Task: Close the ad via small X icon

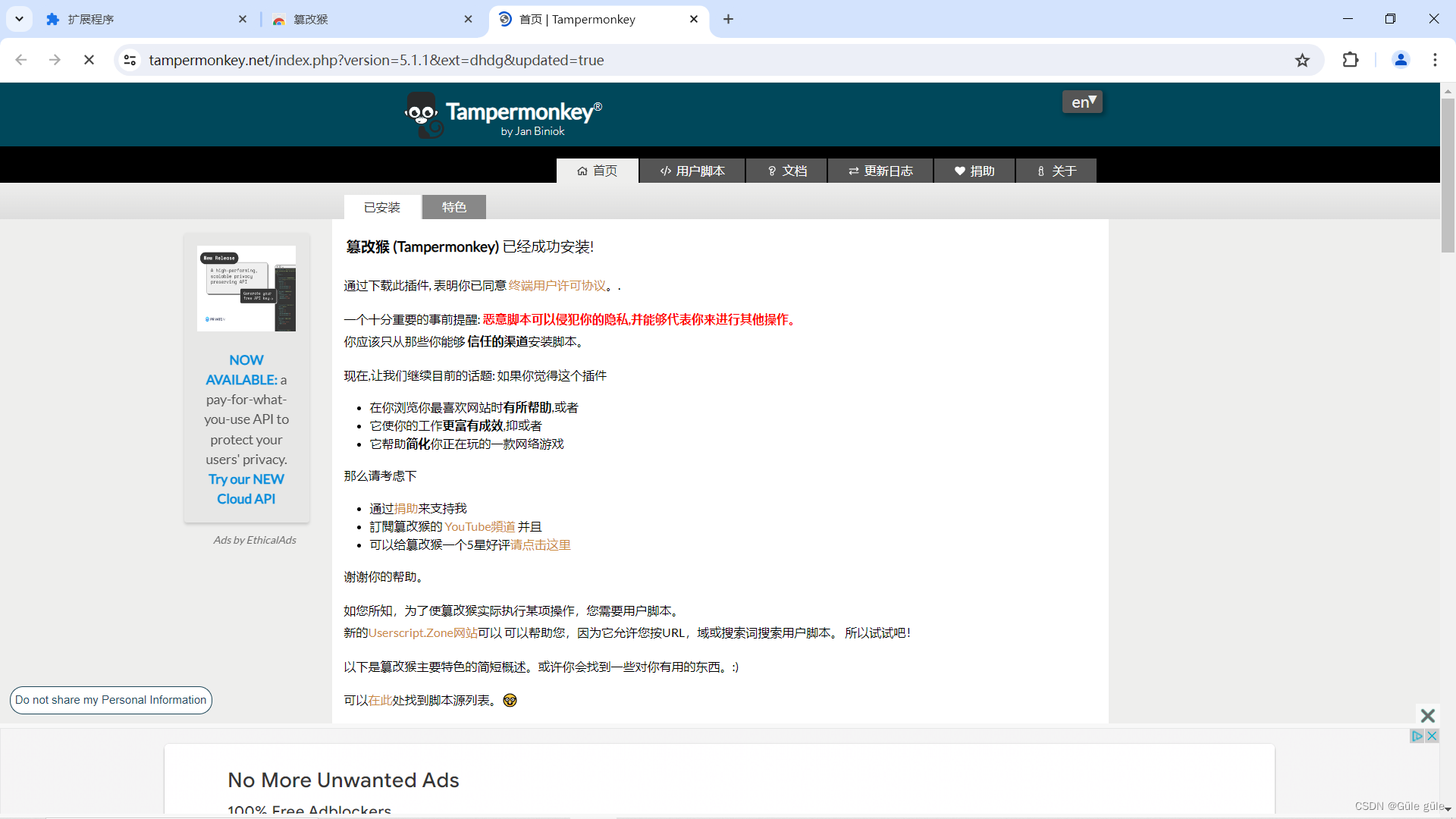Action: (1432, 736)
